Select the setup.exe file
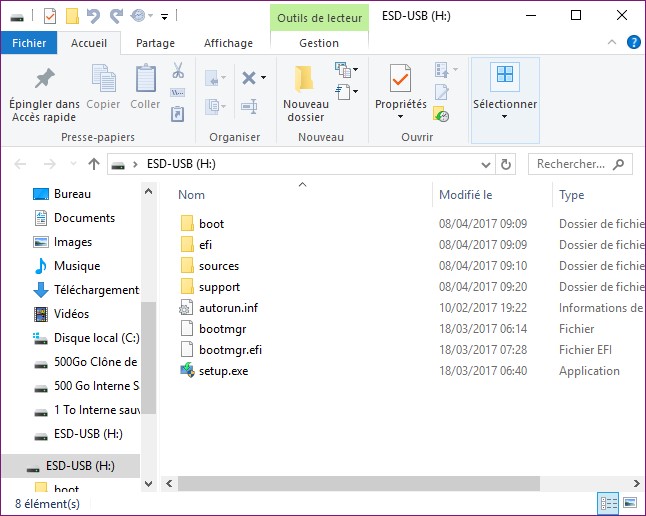 (223, 371)
